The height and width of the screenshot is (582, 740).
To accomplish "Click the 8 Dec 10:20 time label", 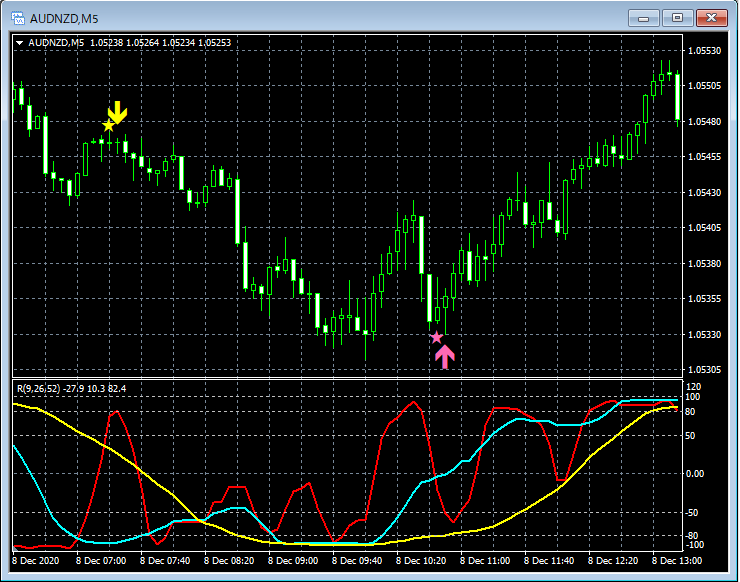I will click(421, 561).
